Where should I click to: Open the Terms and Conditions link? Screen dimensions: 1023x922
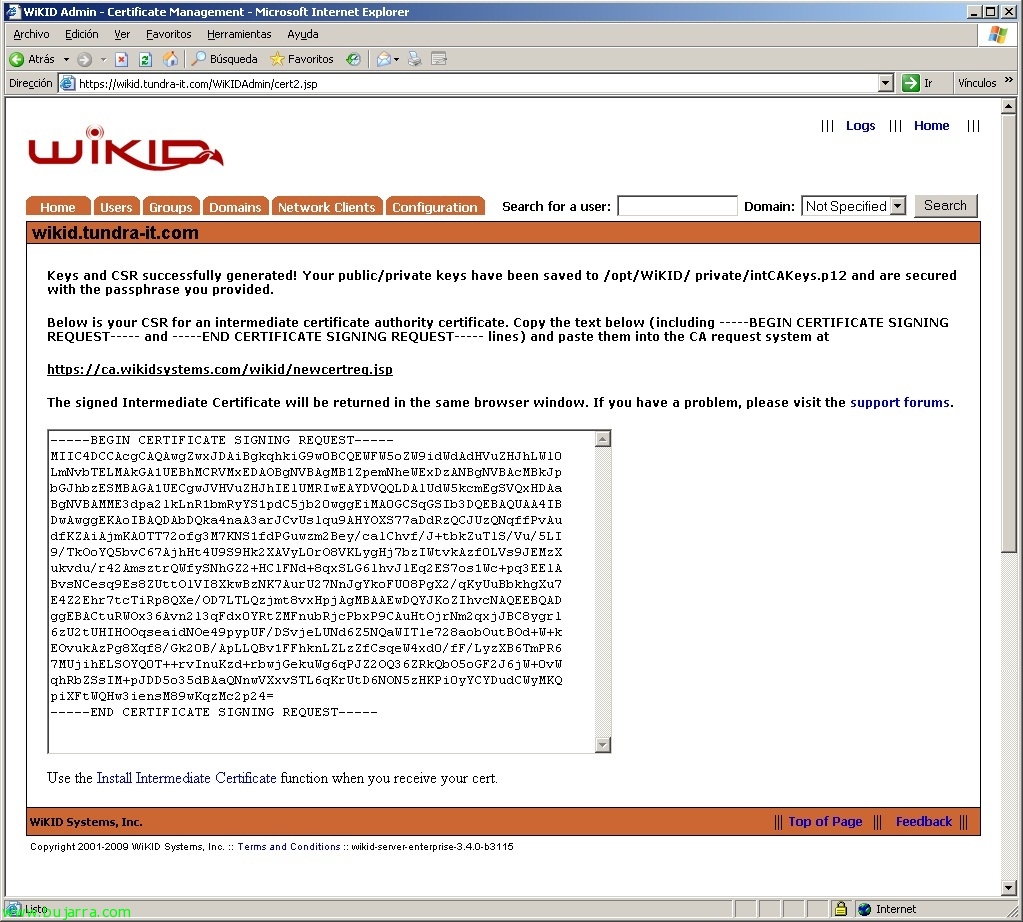pyautogui.click(x=289, y=846)
